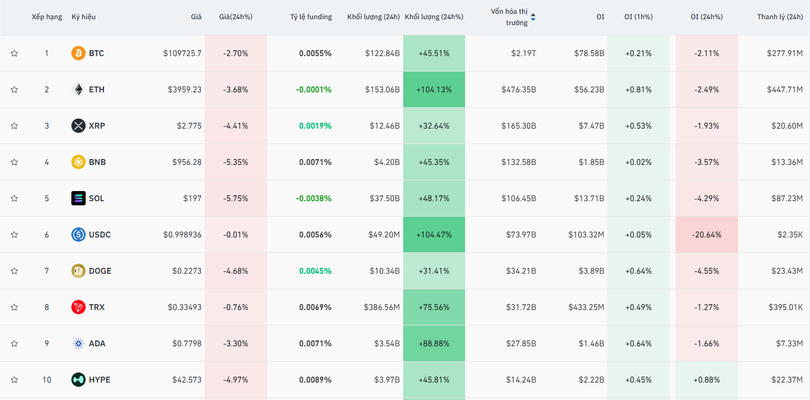Click the Dogecoin icon
This screenshot has width=810, height=400.
(78, 271)
